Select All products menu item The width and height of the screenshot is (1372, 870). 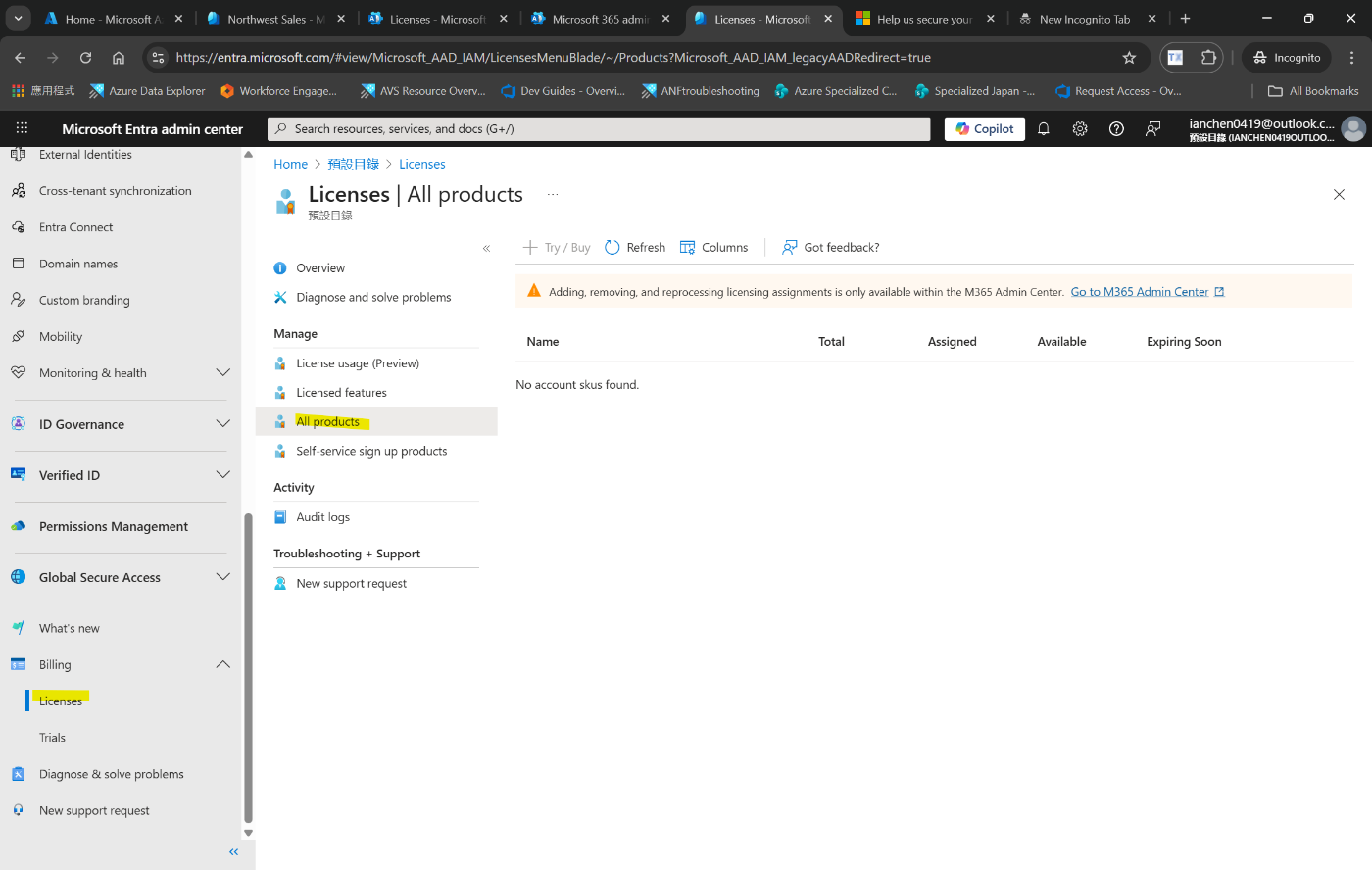point(376,422)
